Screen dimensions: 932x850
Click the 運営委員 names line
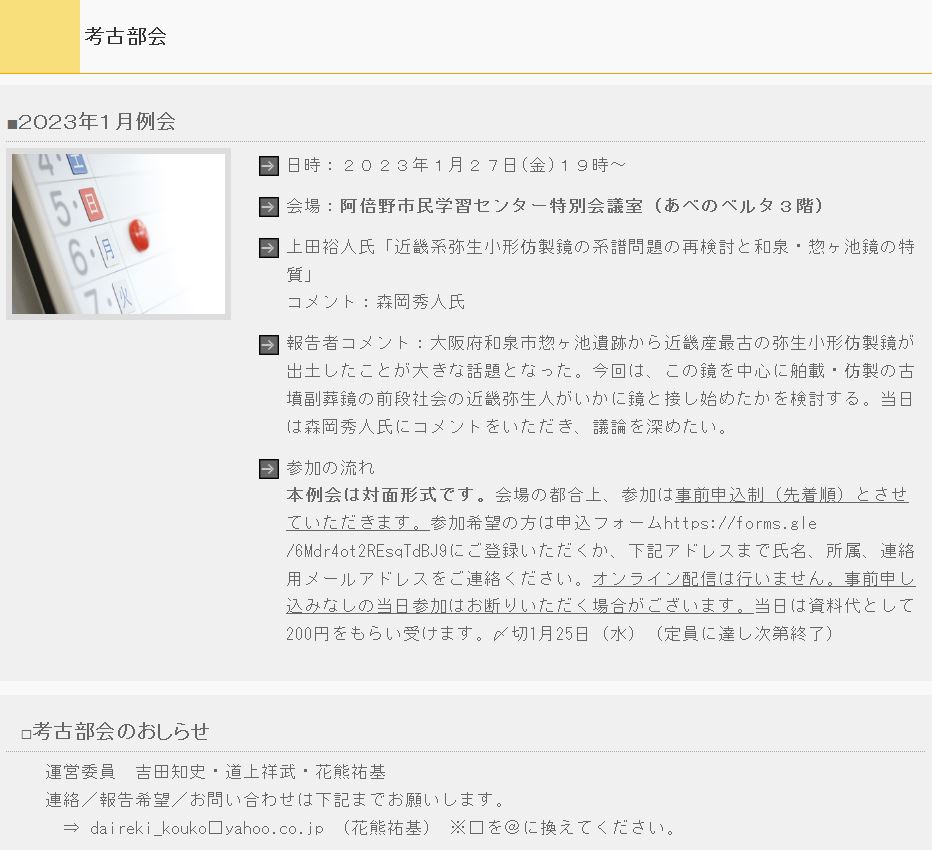[216, 772]
